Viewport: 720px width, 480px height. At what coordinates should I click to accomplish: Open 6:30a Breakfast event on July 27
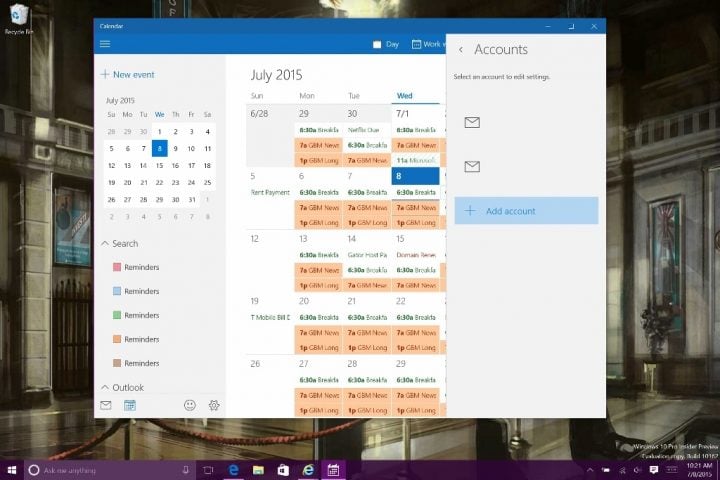coord(318,380)
